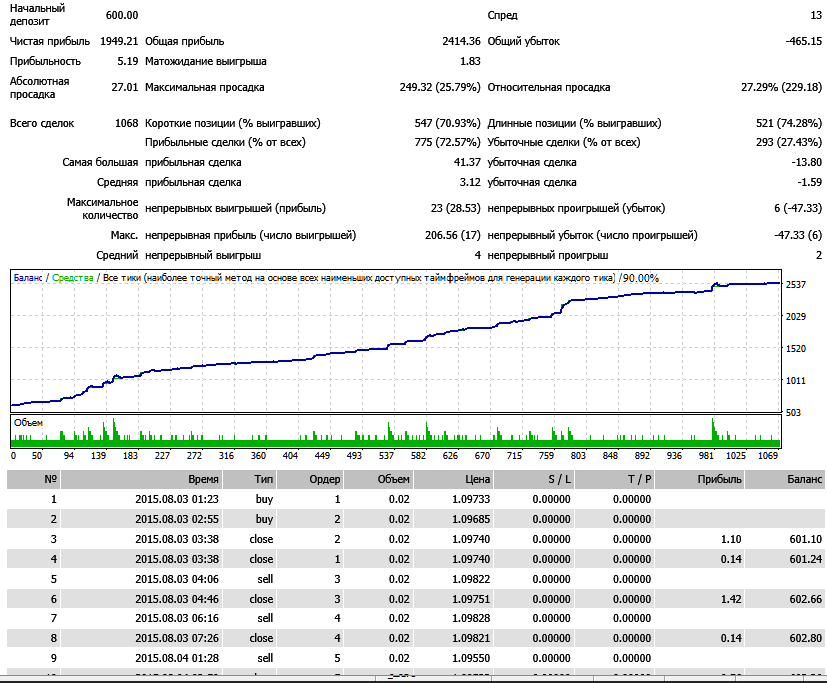Click x-axis tick label 1069
This screenshot has width=827, height=683.
768,456
